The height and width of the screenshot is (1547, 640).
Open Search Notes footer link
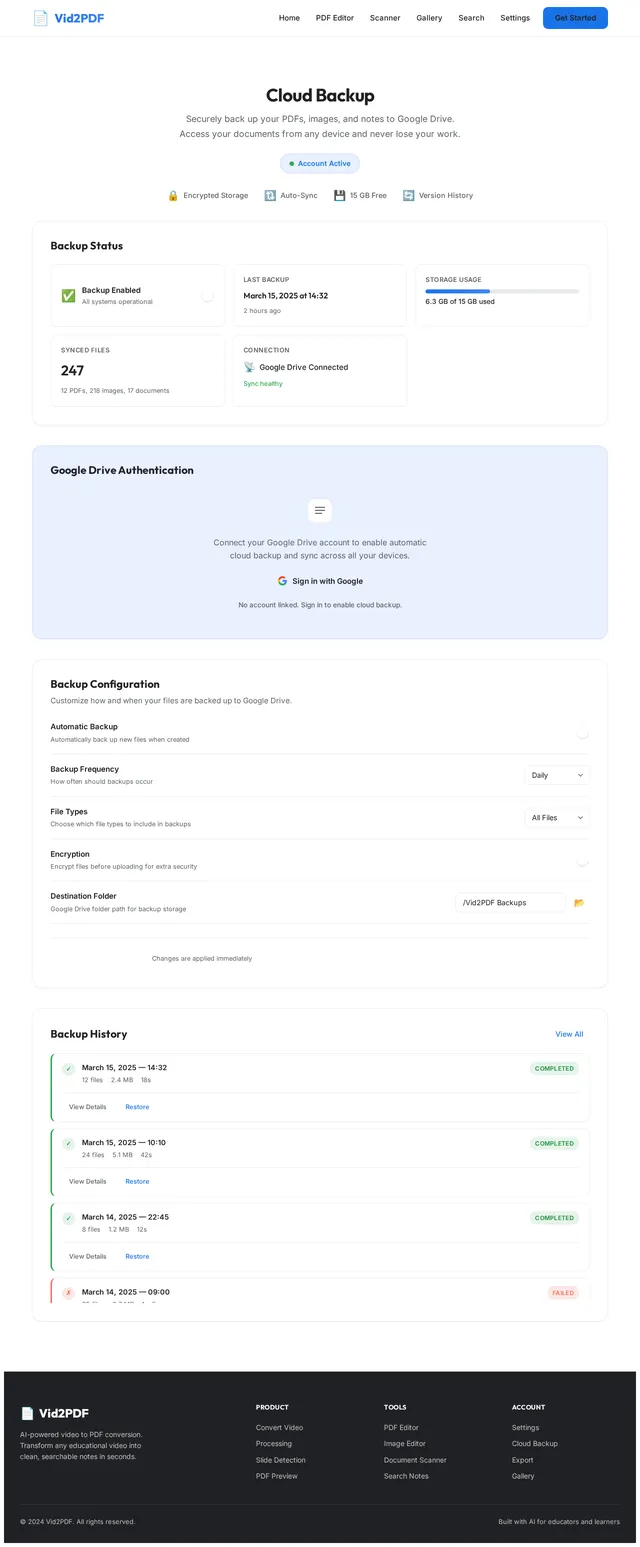coord(406,1476)
